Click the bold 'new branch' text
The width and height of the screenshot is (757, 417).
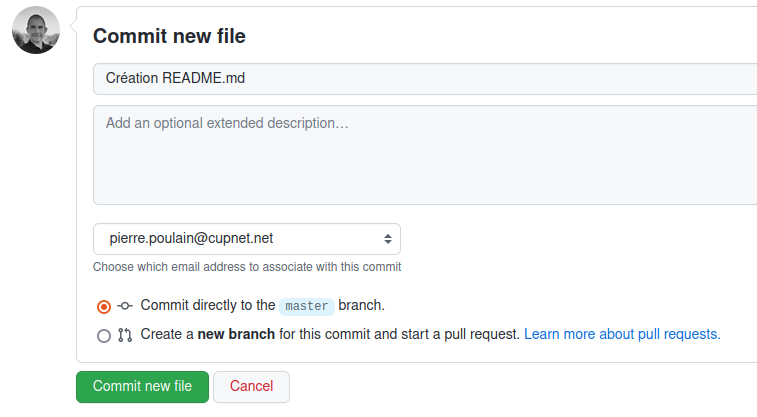(236, 334)
